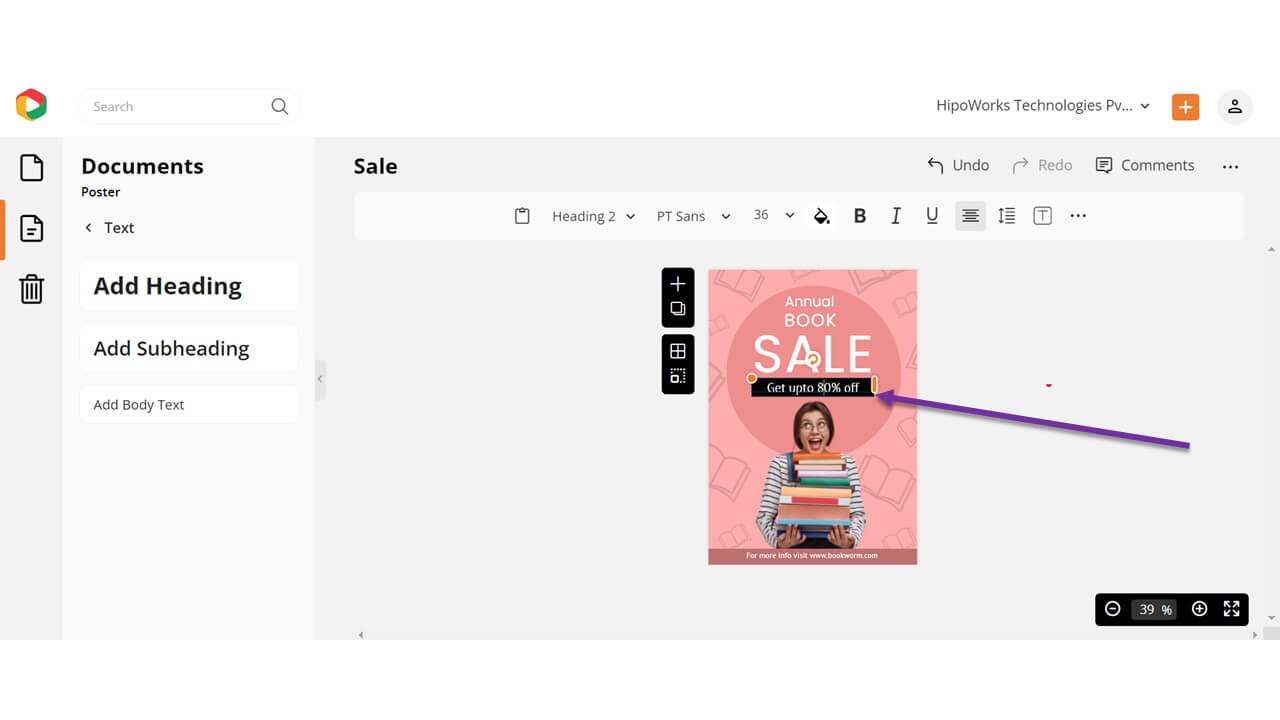
Task: Click the zoom out minus control
Action: click(1112, 608)
